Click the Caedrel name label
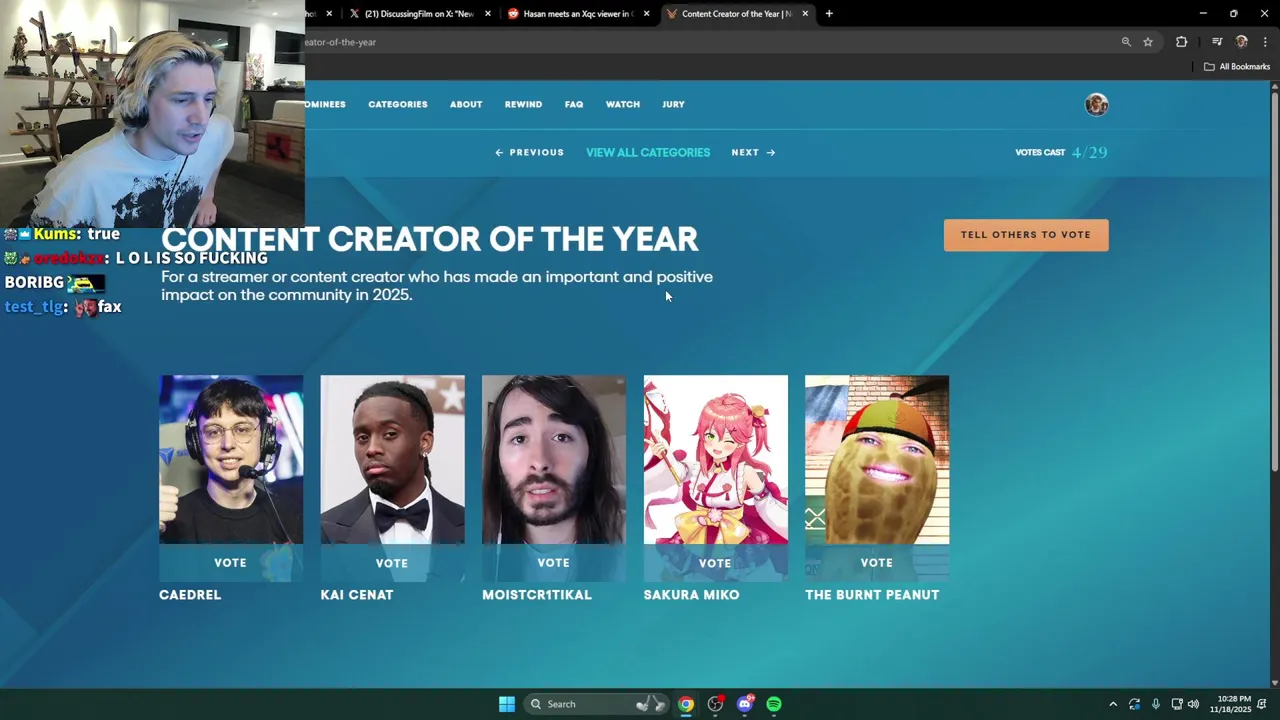This screenshot has height=720, width=1280. pos(190,595)
